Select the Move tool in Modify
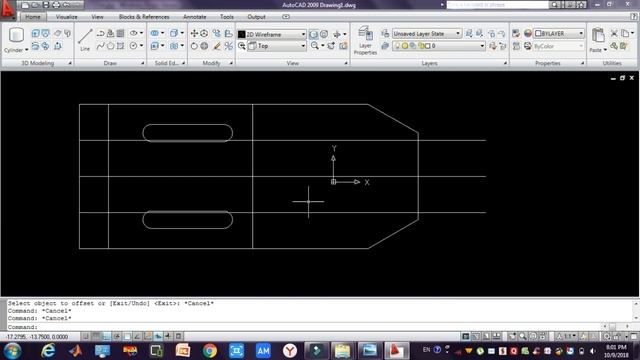This screenshot has width=640, height=360. click(194, 33)
